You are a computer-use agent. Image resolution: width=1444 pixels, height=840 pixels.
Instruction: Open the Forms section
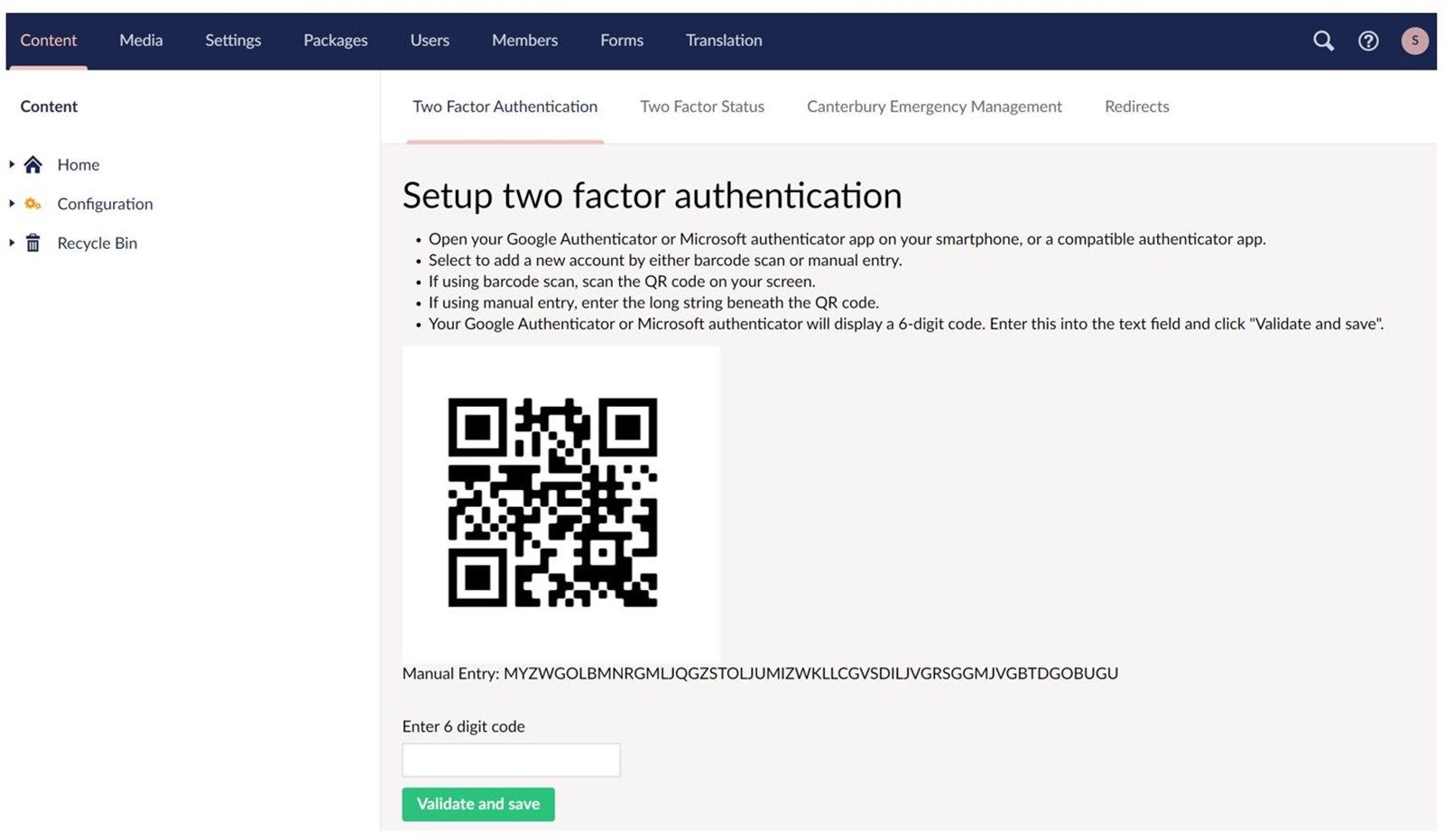click(622, 41)
